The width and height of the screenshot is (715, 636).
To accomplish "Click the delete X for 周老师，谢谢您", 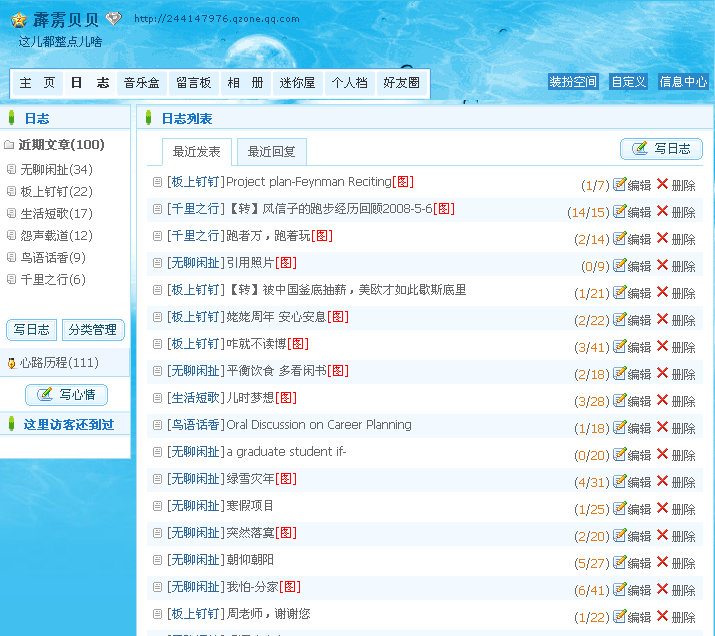I will tap(662, 616).
